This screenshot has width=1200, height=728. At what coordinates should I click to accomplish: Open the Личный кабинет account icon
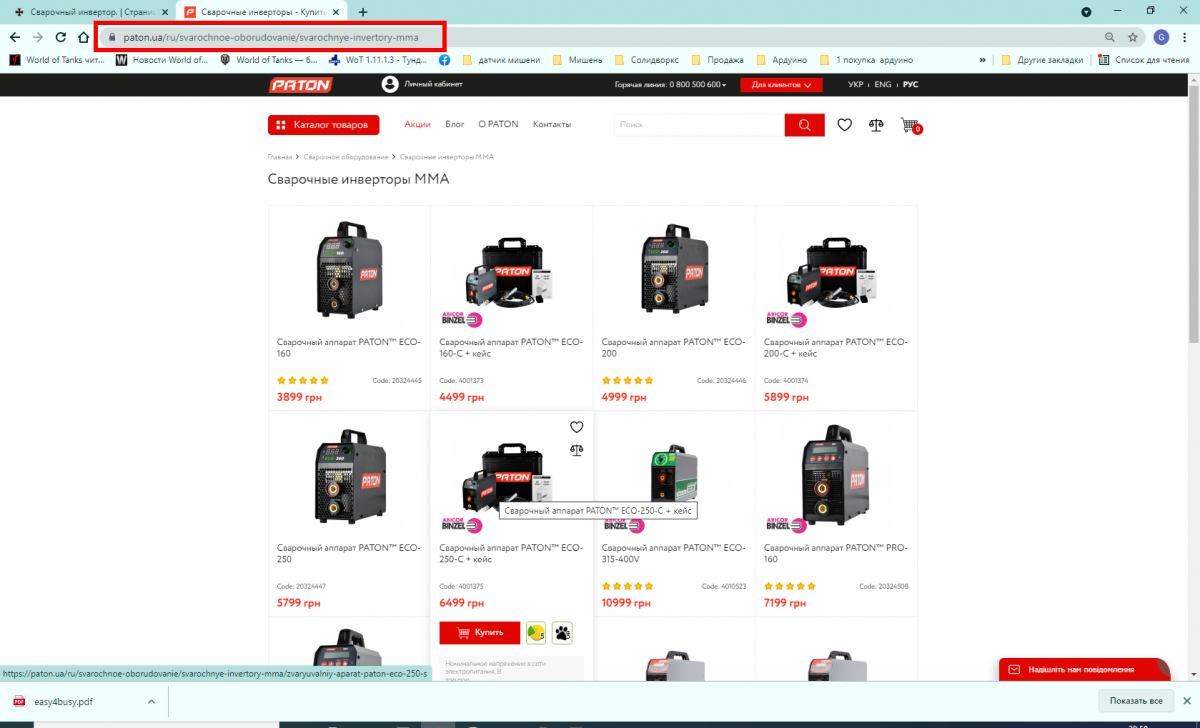point(390,85)
